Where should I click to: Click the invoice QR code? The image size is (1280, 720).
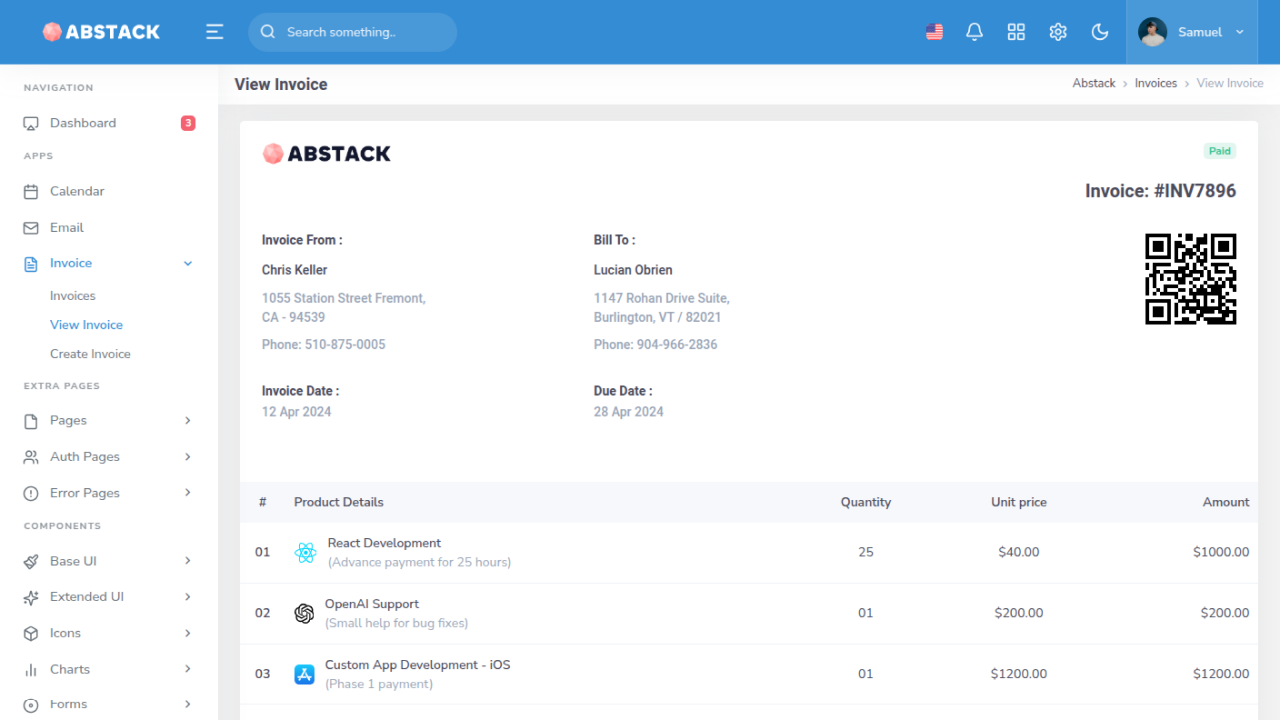1191,279
